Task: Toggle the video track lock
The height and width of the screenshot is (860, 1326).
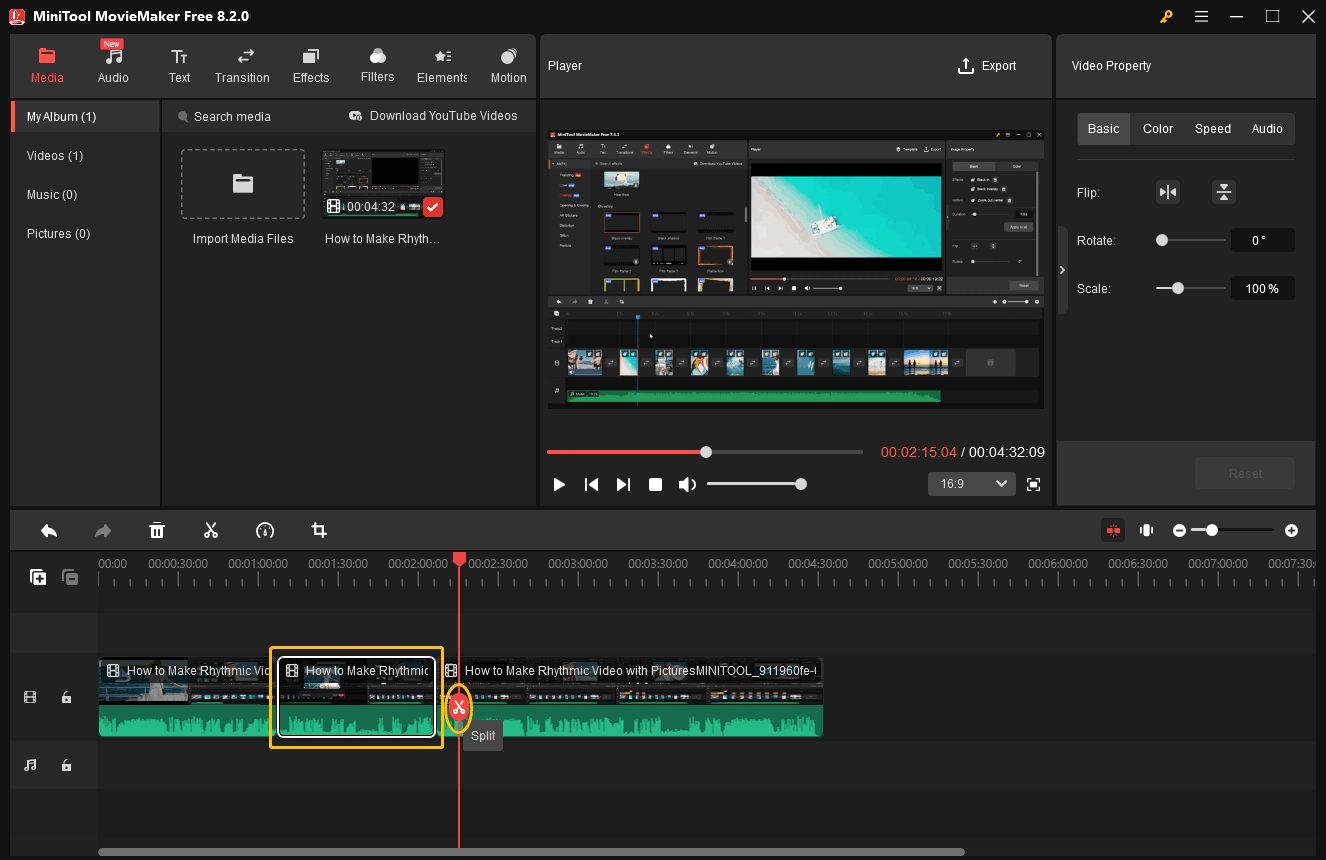Action: pos(66,698)
